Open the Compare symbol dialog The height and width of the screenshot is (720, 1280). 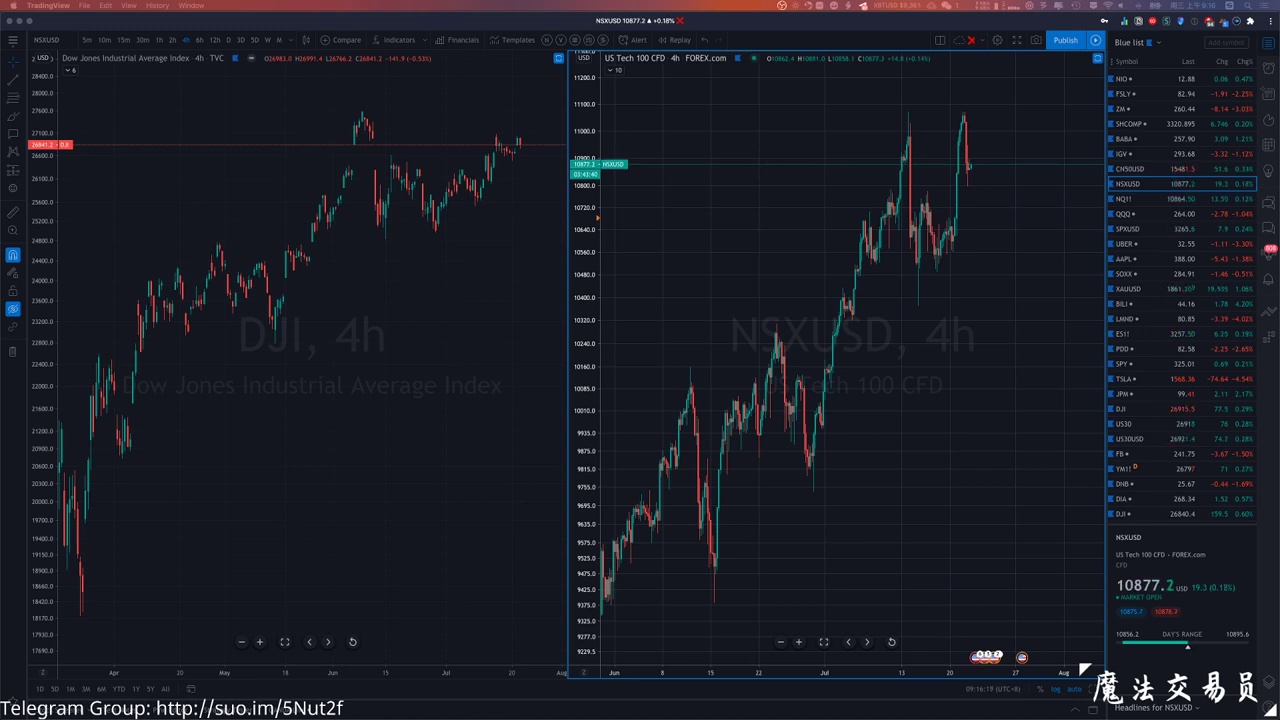coord(341,40)
